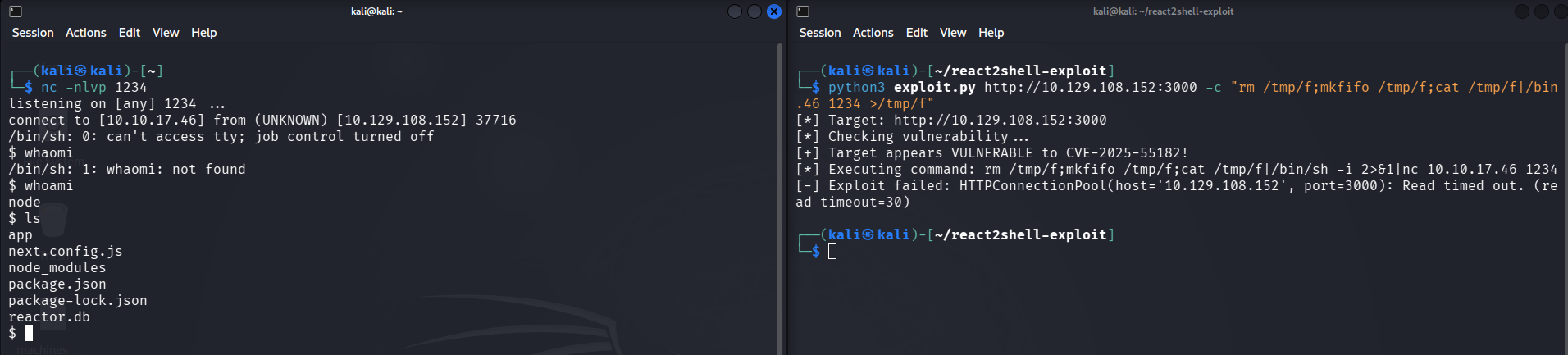This screenshot has width=1568, height=355.
Task: Minimize the left kali@kali terminal window
Action: click(735, 11)
